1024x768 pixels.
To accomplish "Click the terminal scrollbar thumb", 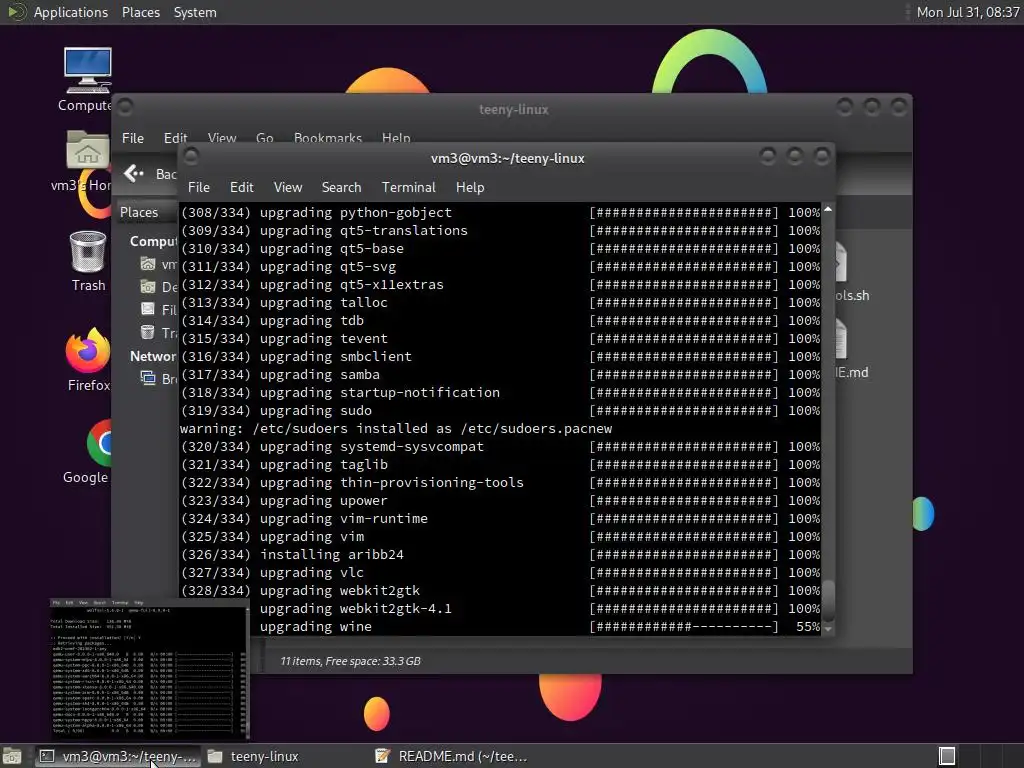I will [x=827, y=600].
